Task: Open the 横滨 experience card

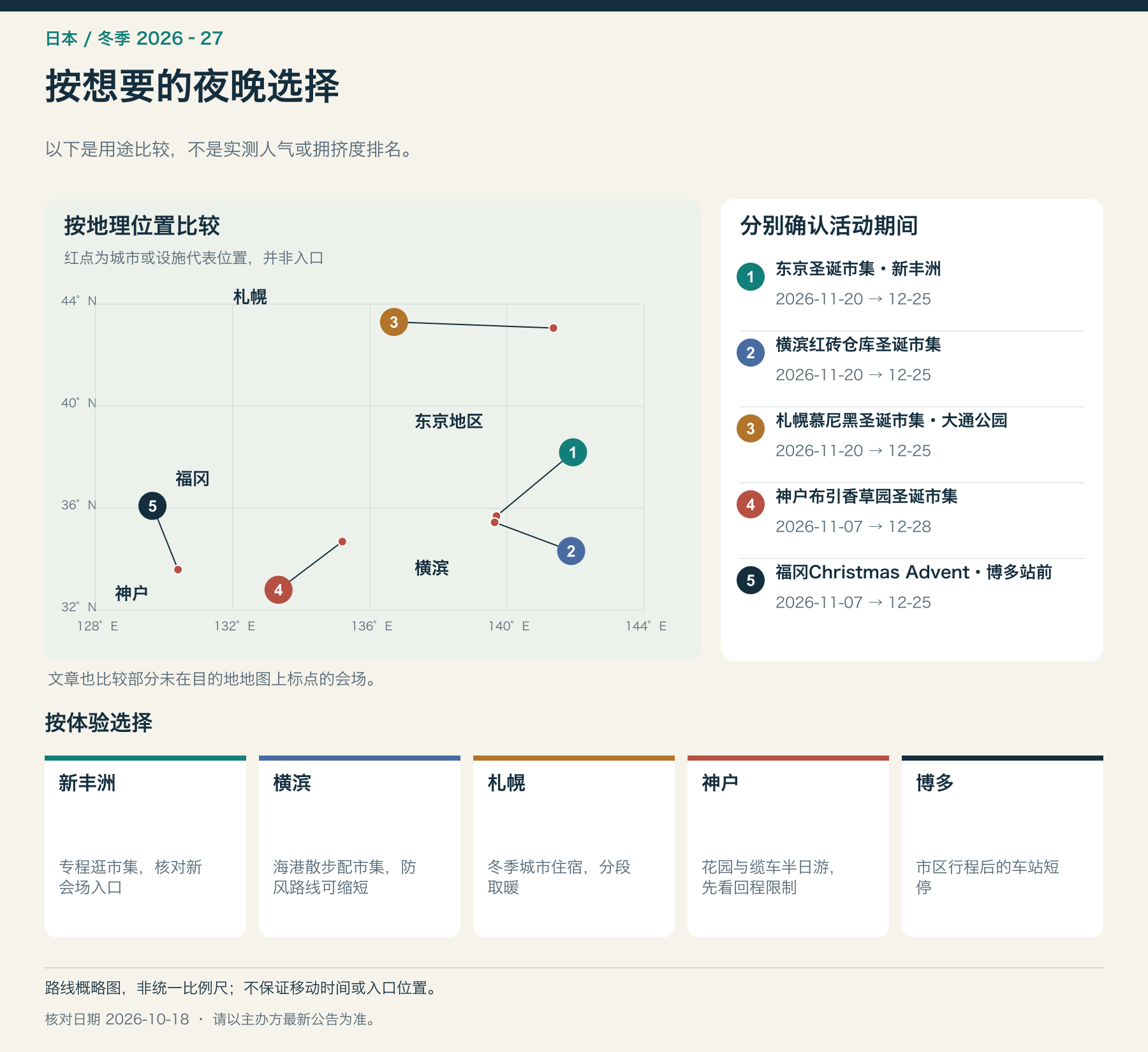Action: click(360, 846)
